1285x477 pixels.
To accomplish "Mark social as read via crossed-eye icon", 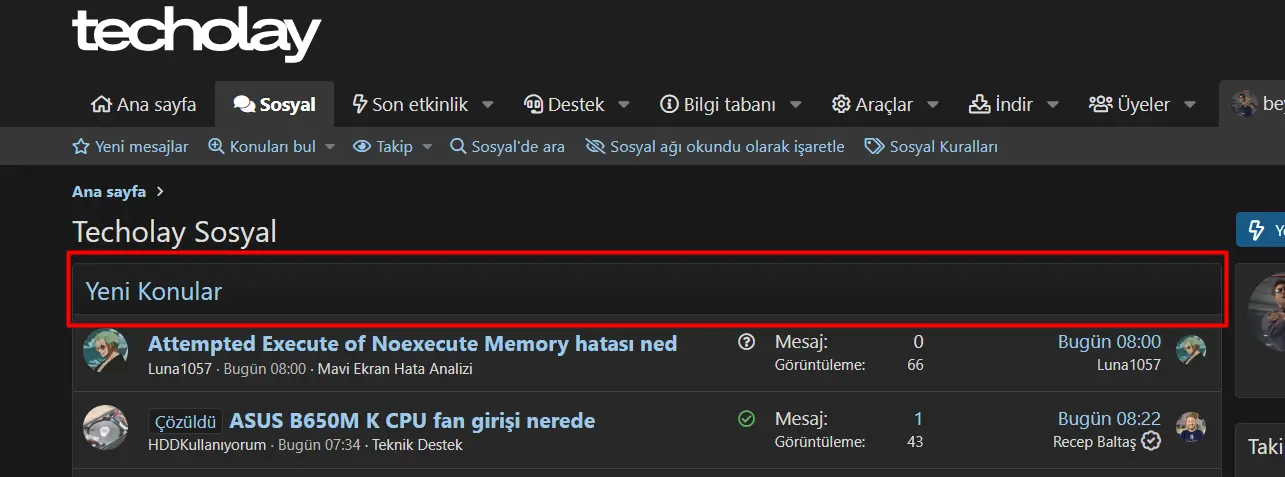I will [x=715, y=147].
